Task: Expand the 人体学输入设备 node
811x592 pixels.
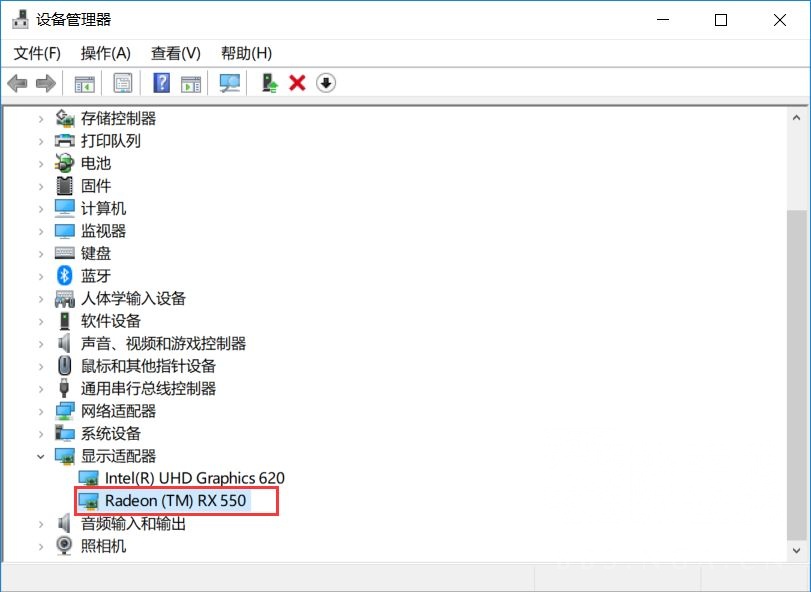Action: click(x=41, y=299)
